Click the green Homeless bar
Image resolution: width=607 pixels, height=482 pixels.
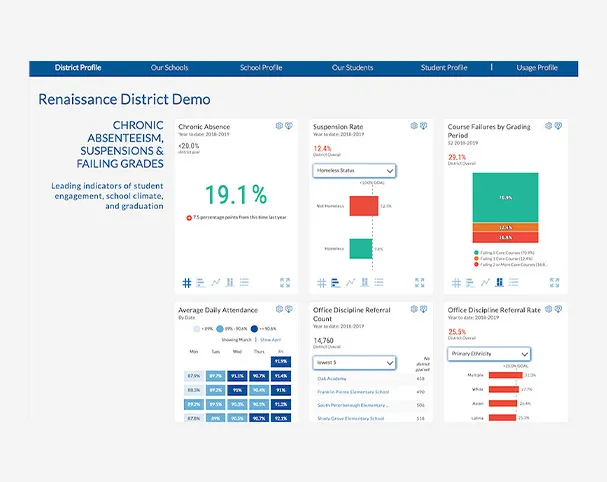(361, 249)
